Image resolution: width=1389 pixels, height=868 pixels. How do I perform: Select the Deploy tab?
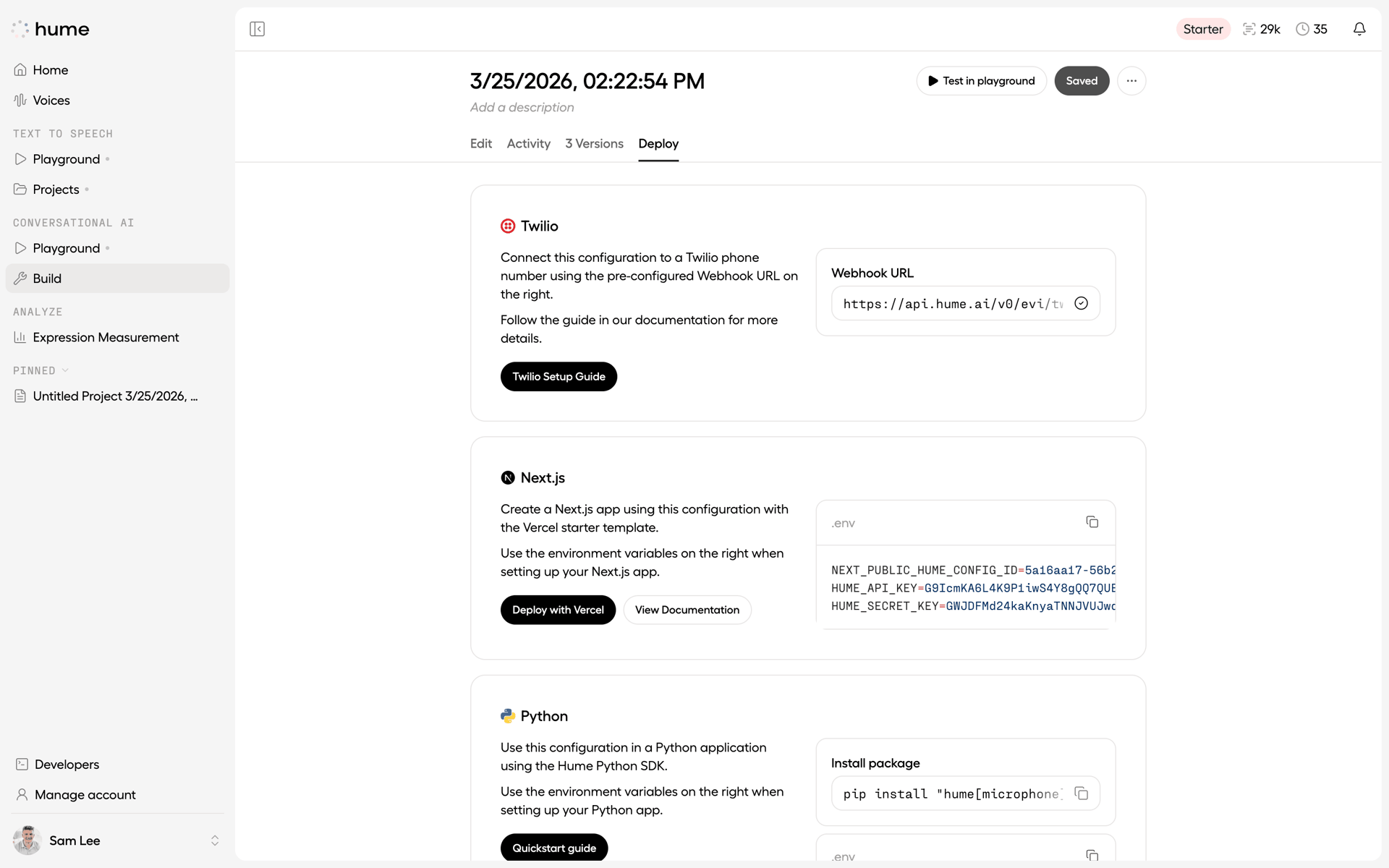tap(658, 143)
